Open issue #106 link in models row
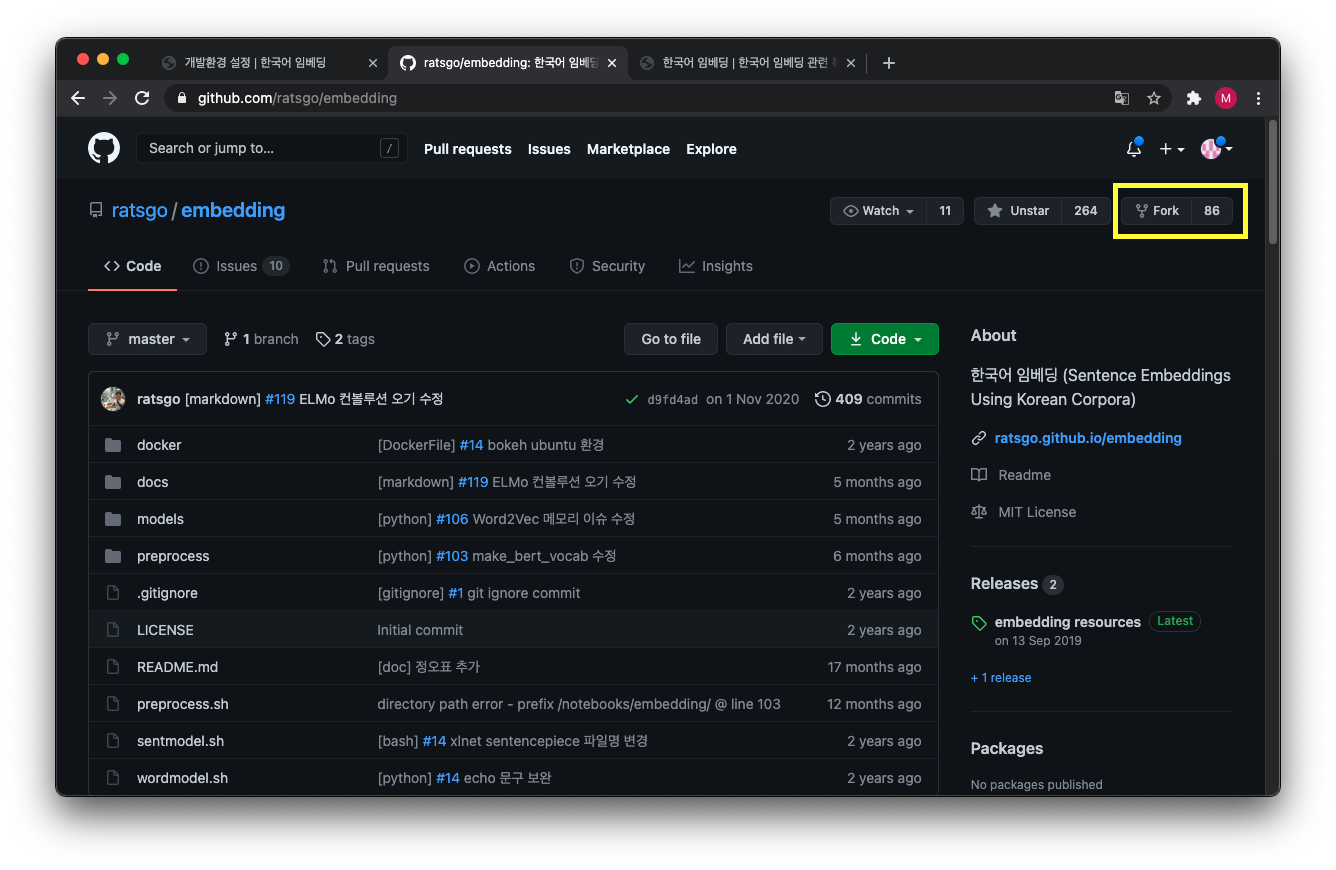Screen dimensions: 1336x870 tap(452, 519)
